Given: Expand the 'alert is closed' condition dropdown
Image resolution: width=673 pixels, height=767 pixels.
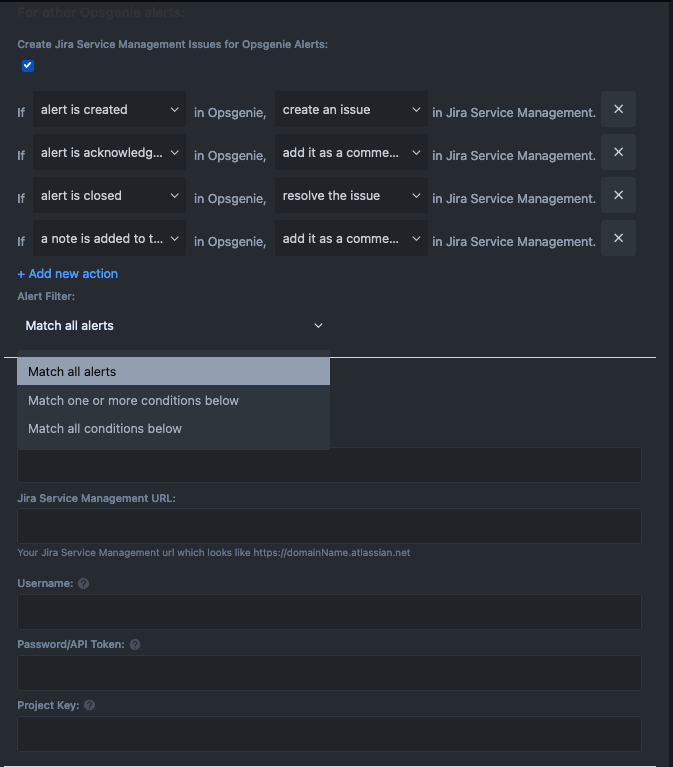Looking at the screenshot, I should [109, 196].
